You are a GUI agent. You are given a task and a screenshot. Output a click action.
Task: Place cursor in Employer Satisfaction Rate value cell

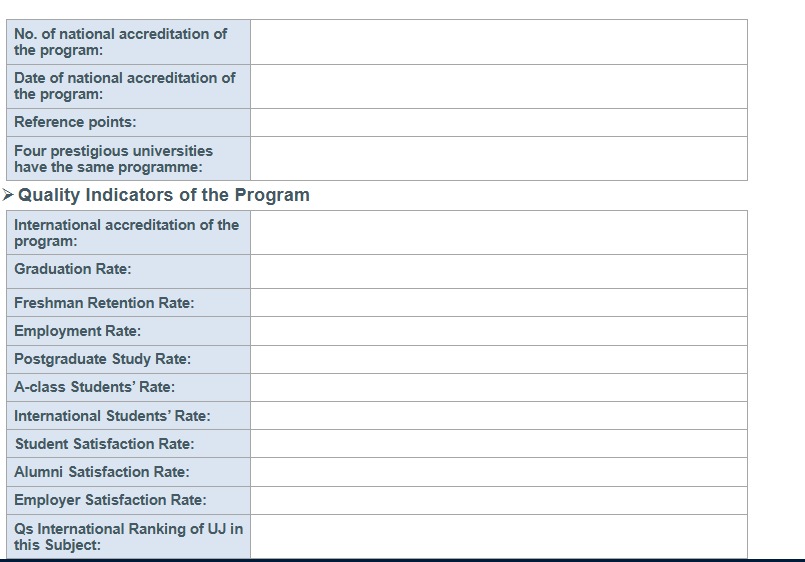498,500
